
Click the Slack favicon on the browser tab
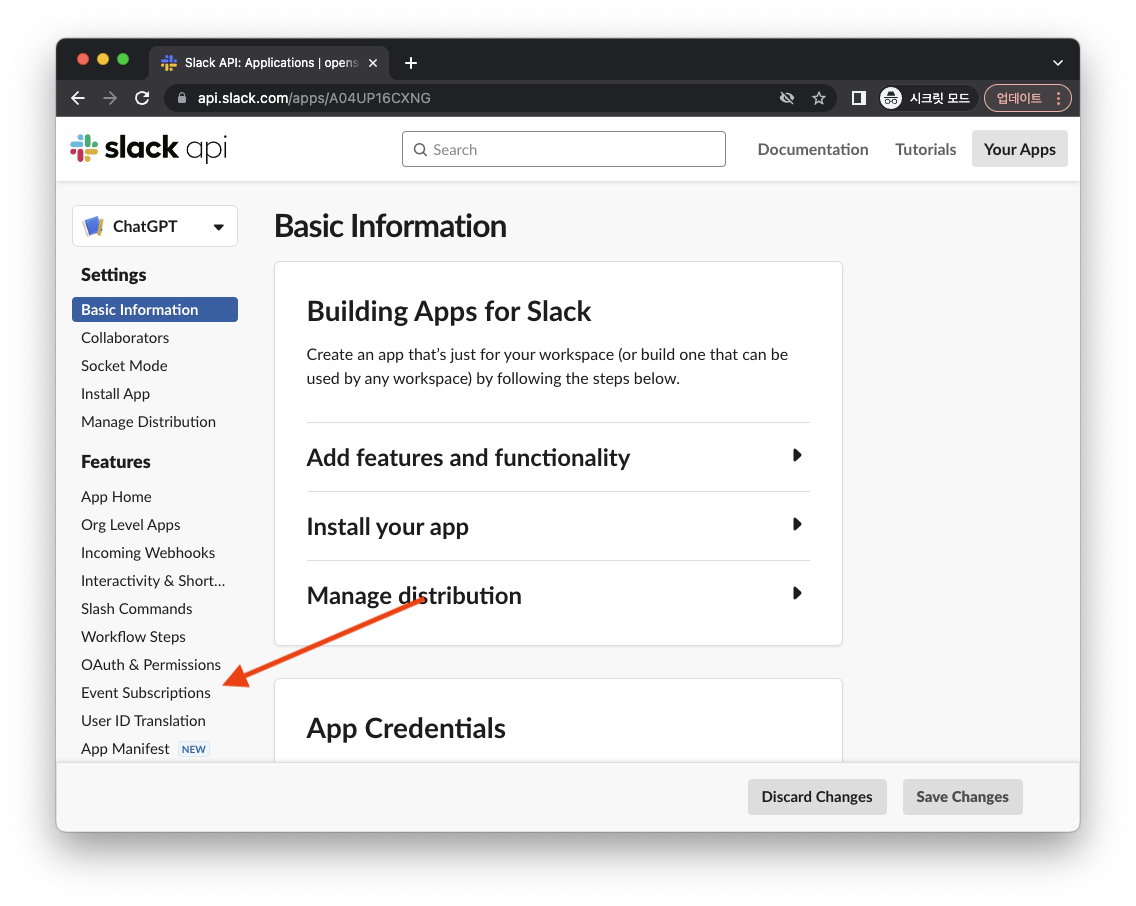pyautogui.click(x=169, y=63)
